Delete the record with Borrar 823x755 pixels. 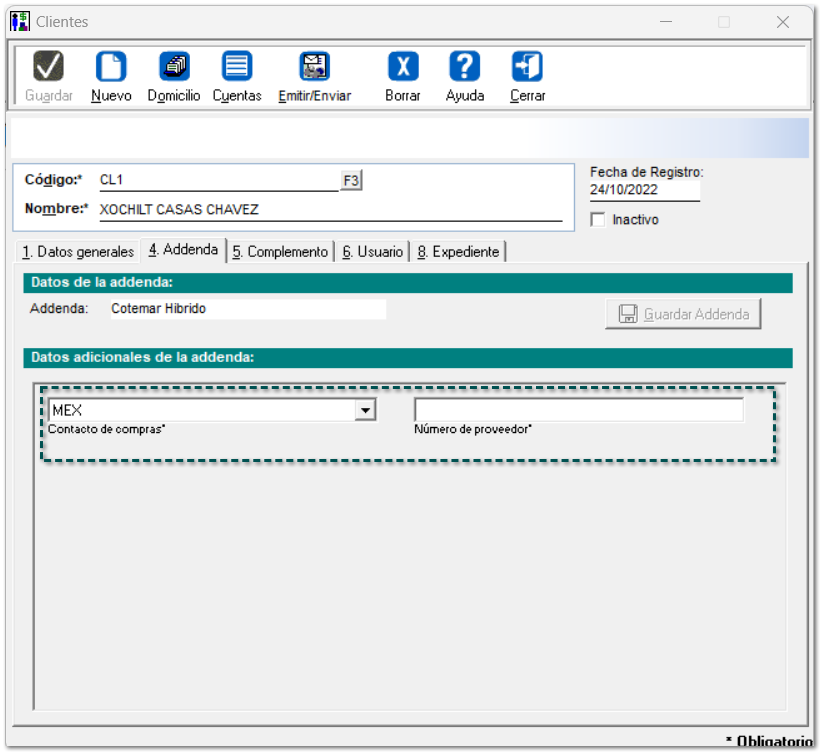[x=402, y=67]
